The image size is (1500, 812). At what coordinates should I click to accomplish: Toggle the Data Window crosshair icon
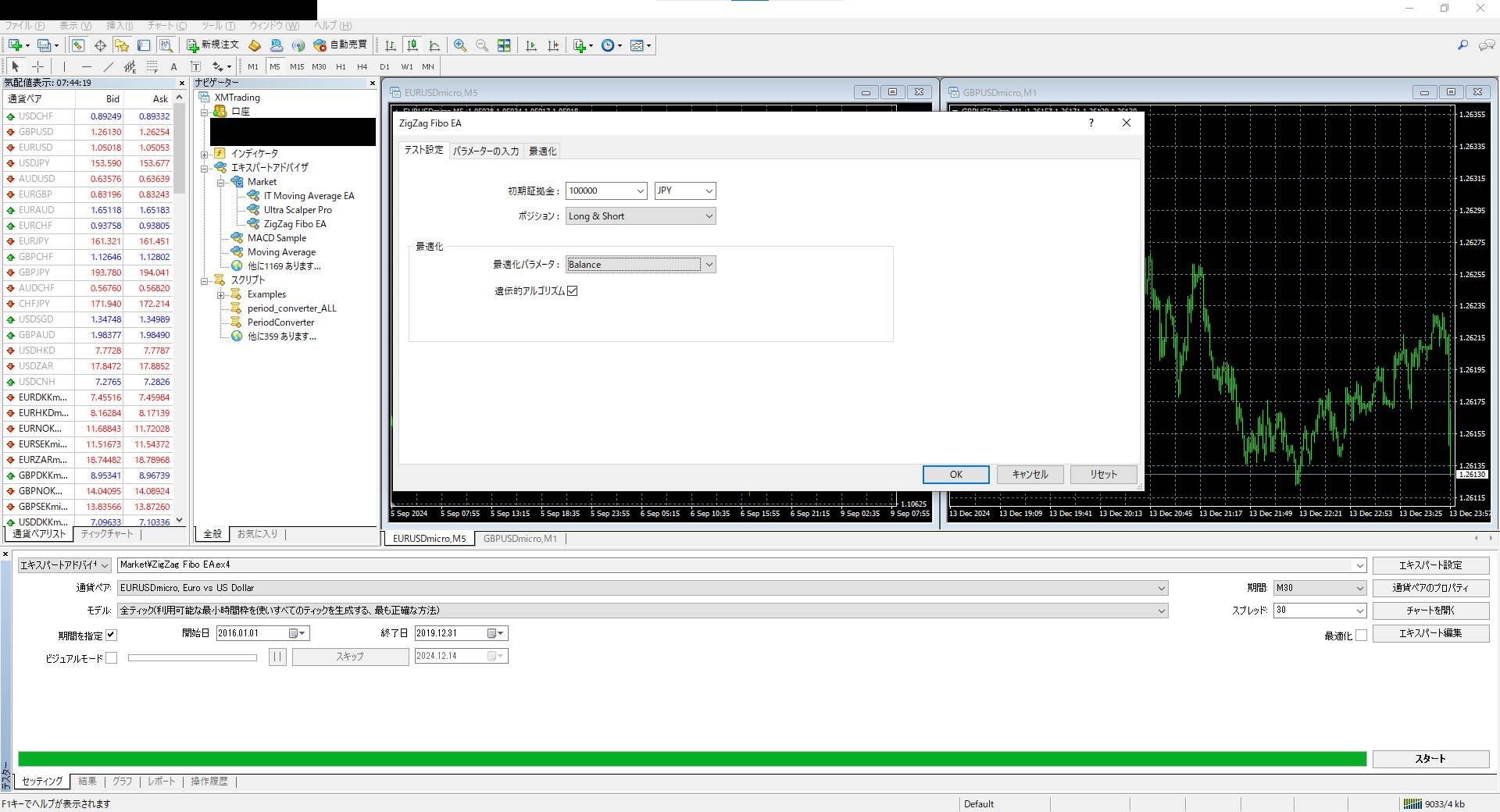[100, 45]
